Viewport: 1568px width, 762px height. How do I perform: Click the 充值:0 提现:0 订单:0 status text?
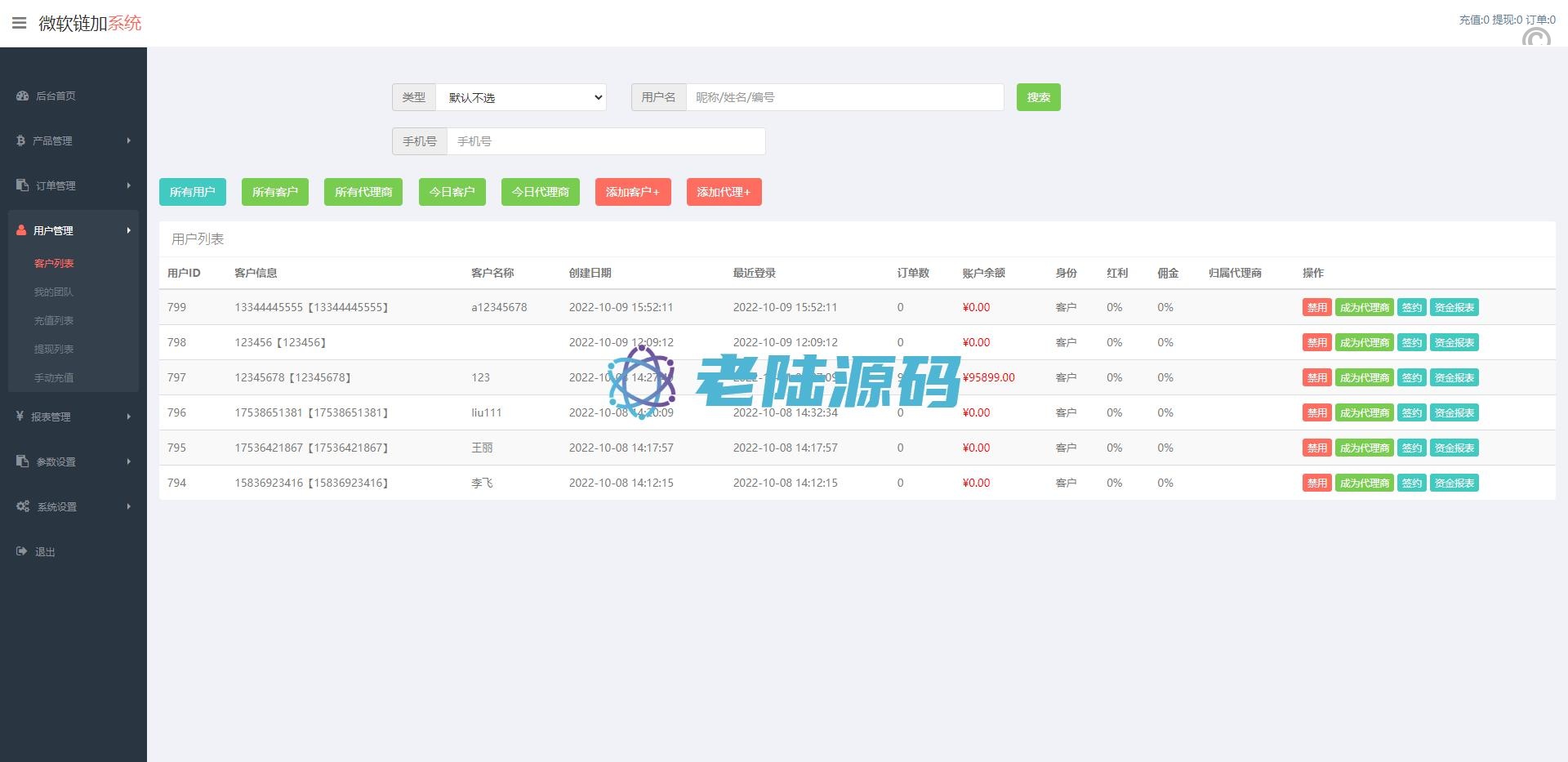tap(1507, 20)
